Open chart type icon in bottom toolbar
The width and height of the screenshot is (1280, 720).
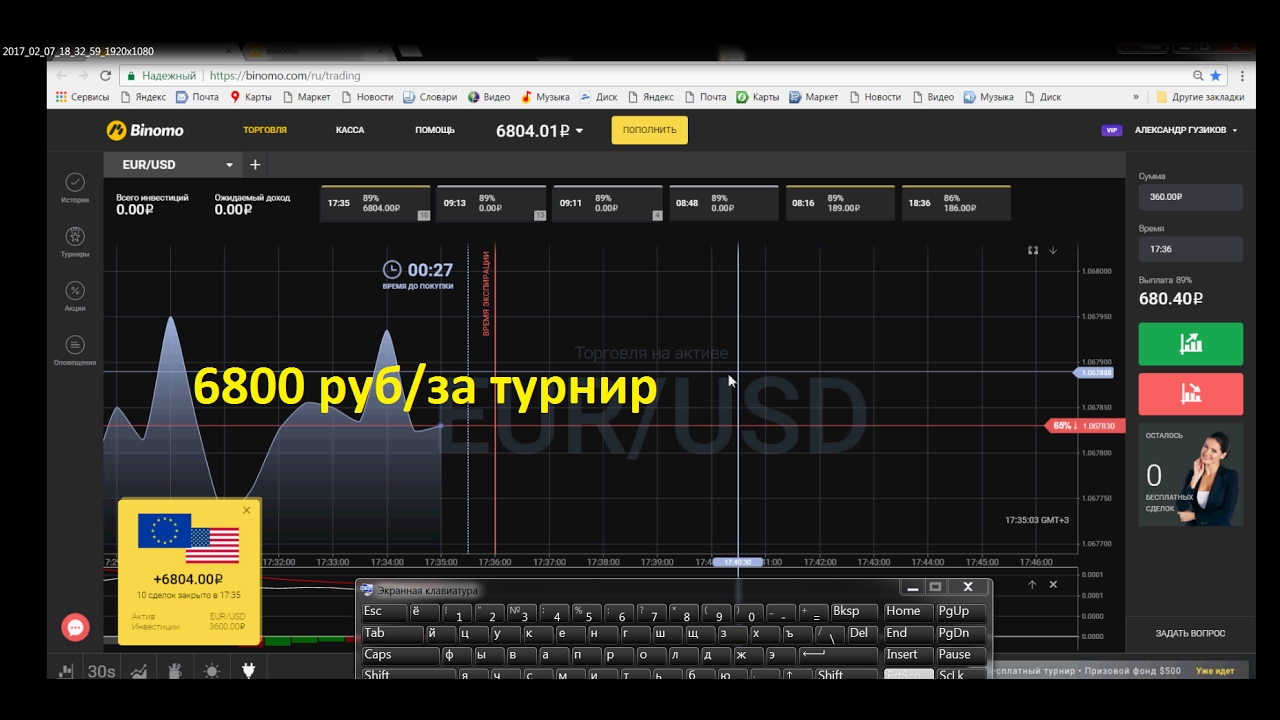66,671
